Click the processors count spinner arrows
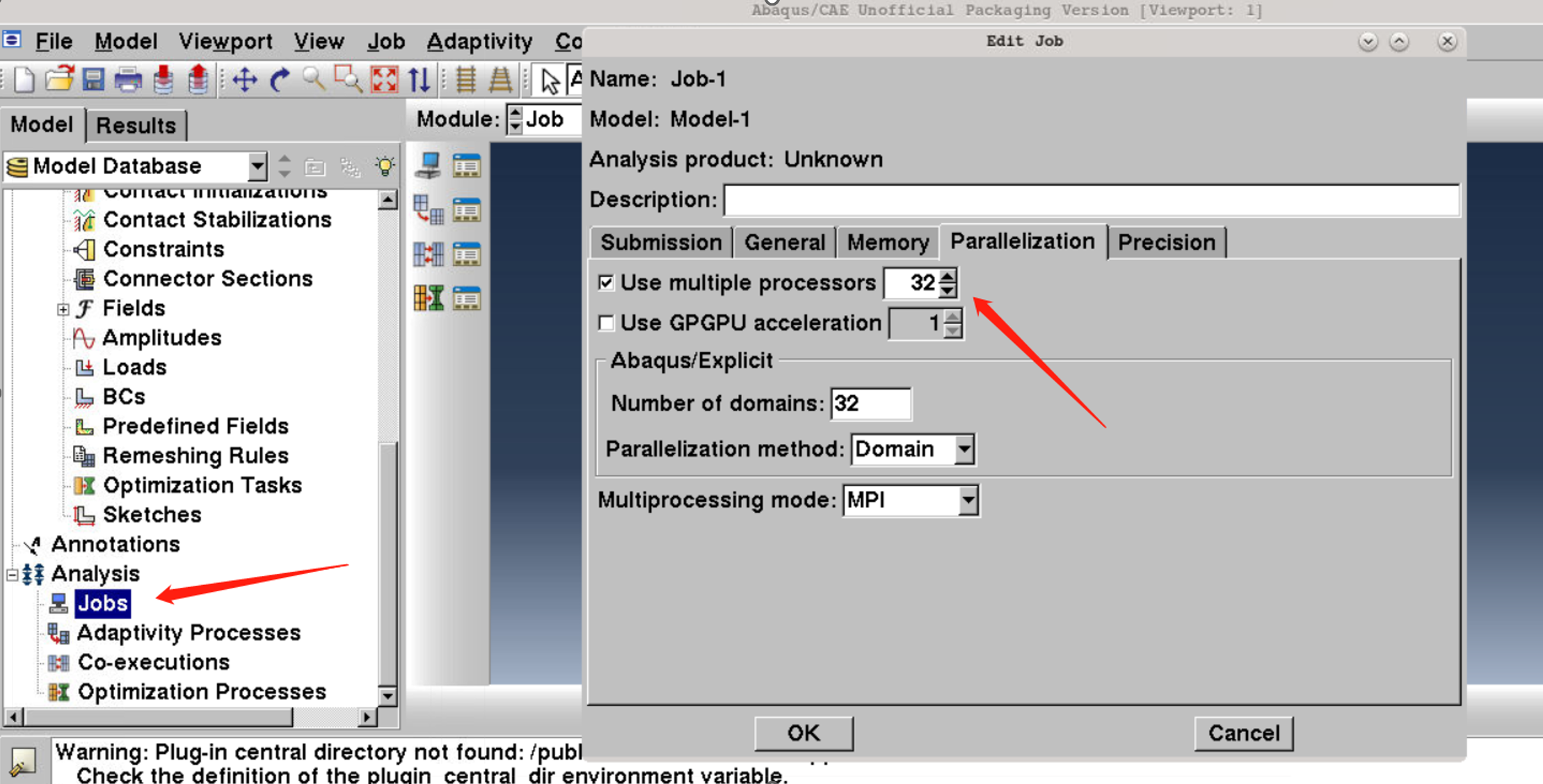The image size is (1543, 784). point(948,283)
